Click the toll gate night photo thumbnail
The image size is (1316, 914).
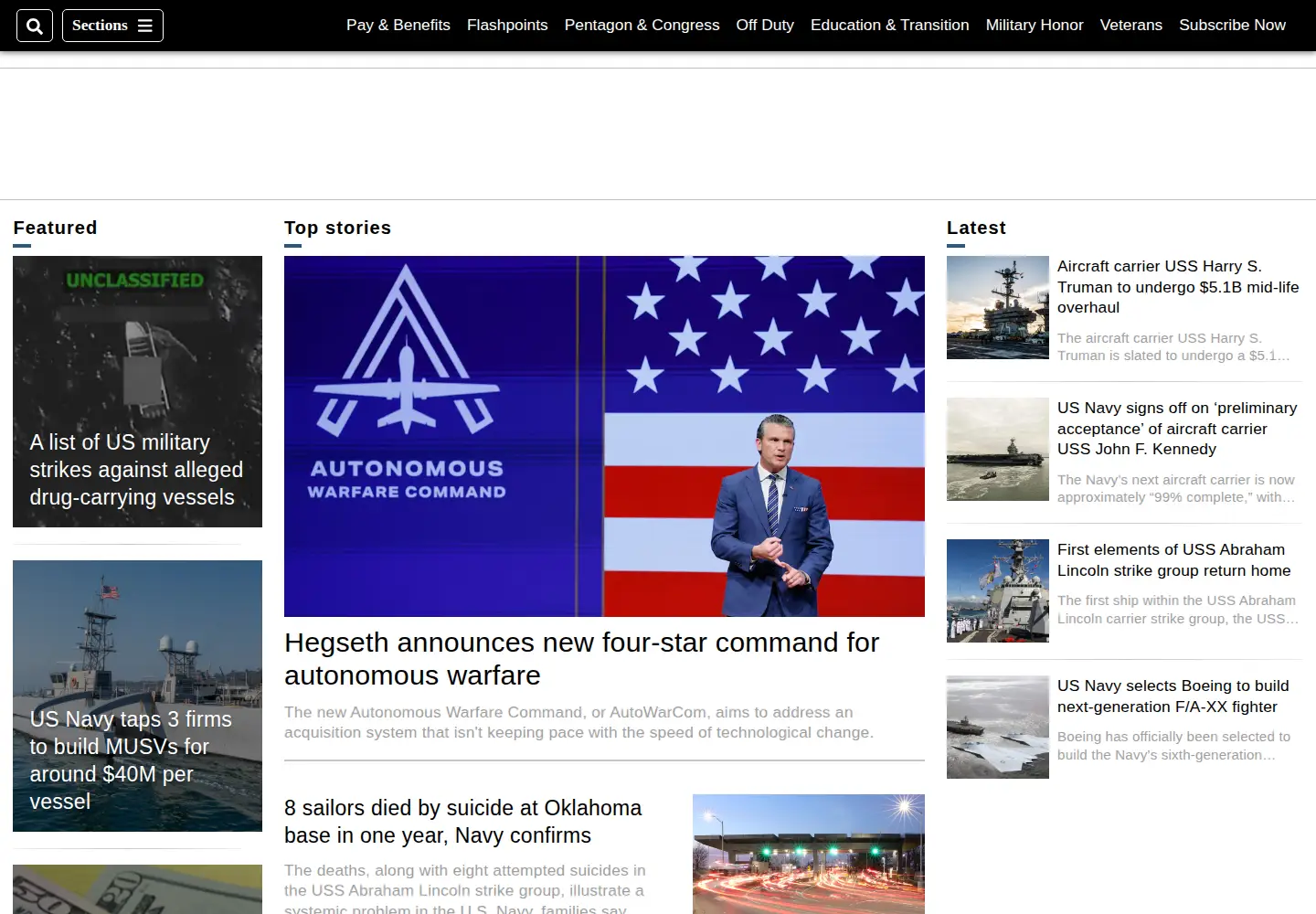tap(809, 854)
